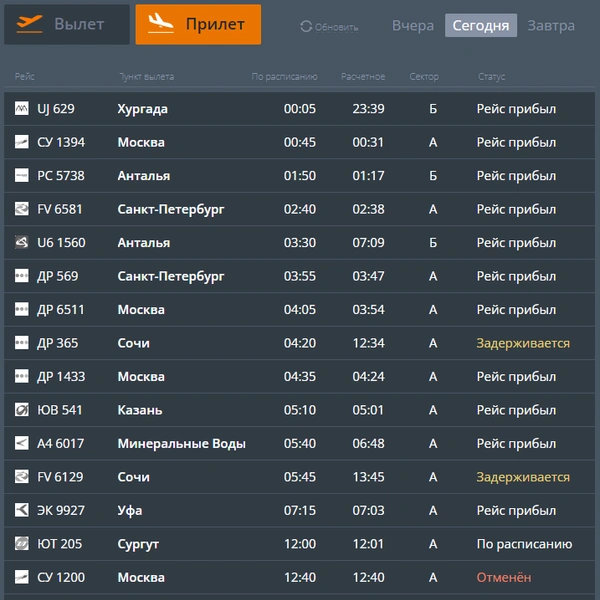Click the departing plane icon on Вылет
This screenshot has height=600, width=600.
(x=29, y=24)
